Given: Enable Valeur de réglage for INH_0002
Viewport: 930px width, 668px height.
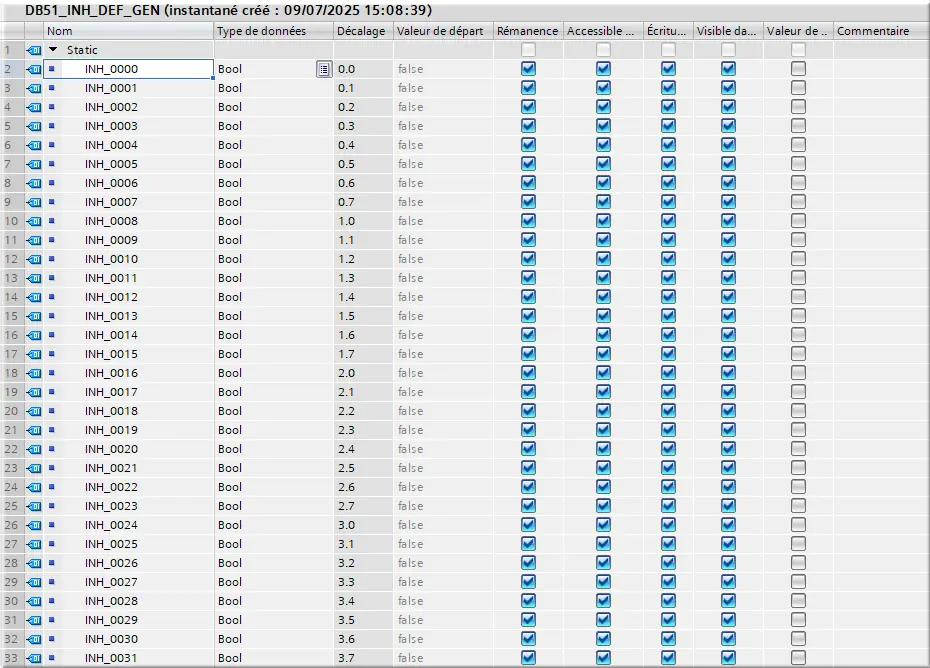Looking at the screenshot, I should click(x=798, y=107).
